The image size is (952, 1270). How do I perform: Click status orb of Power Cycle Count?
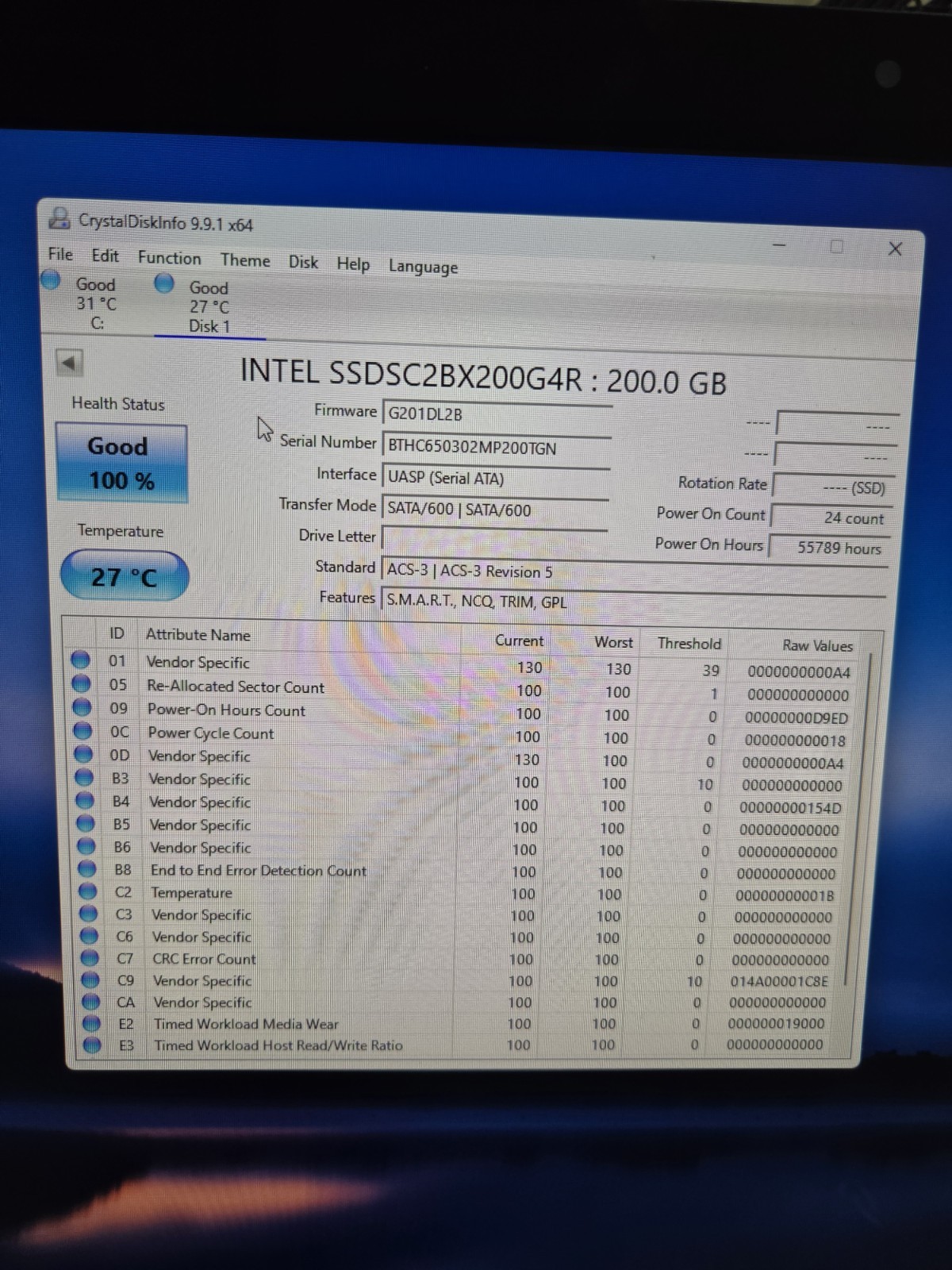pyautogui.click(x=83, y=730)
